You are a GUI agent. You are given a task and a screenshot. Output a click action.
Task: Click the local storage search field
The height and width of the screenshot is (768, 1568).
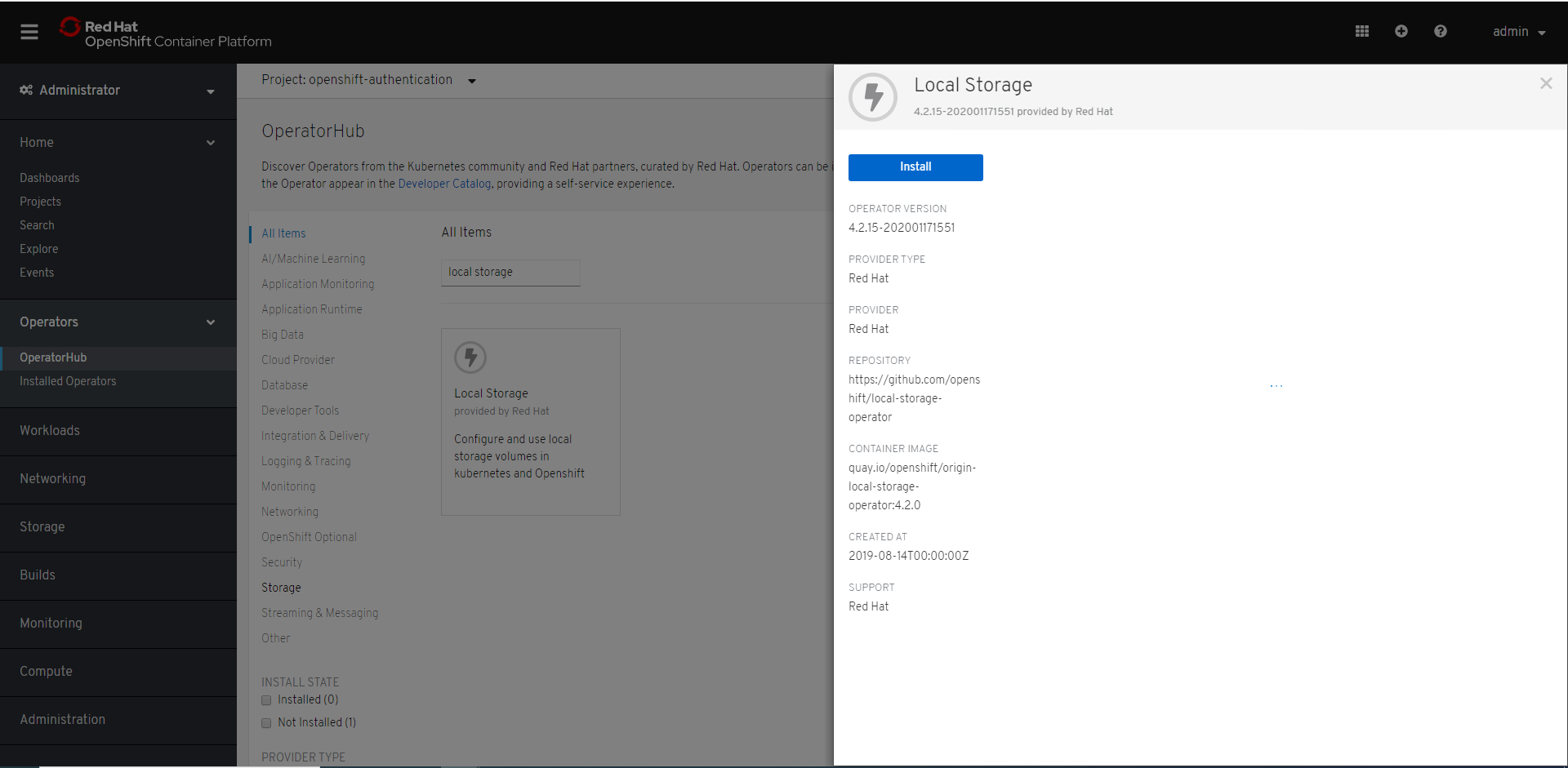[x=510, y=273]
